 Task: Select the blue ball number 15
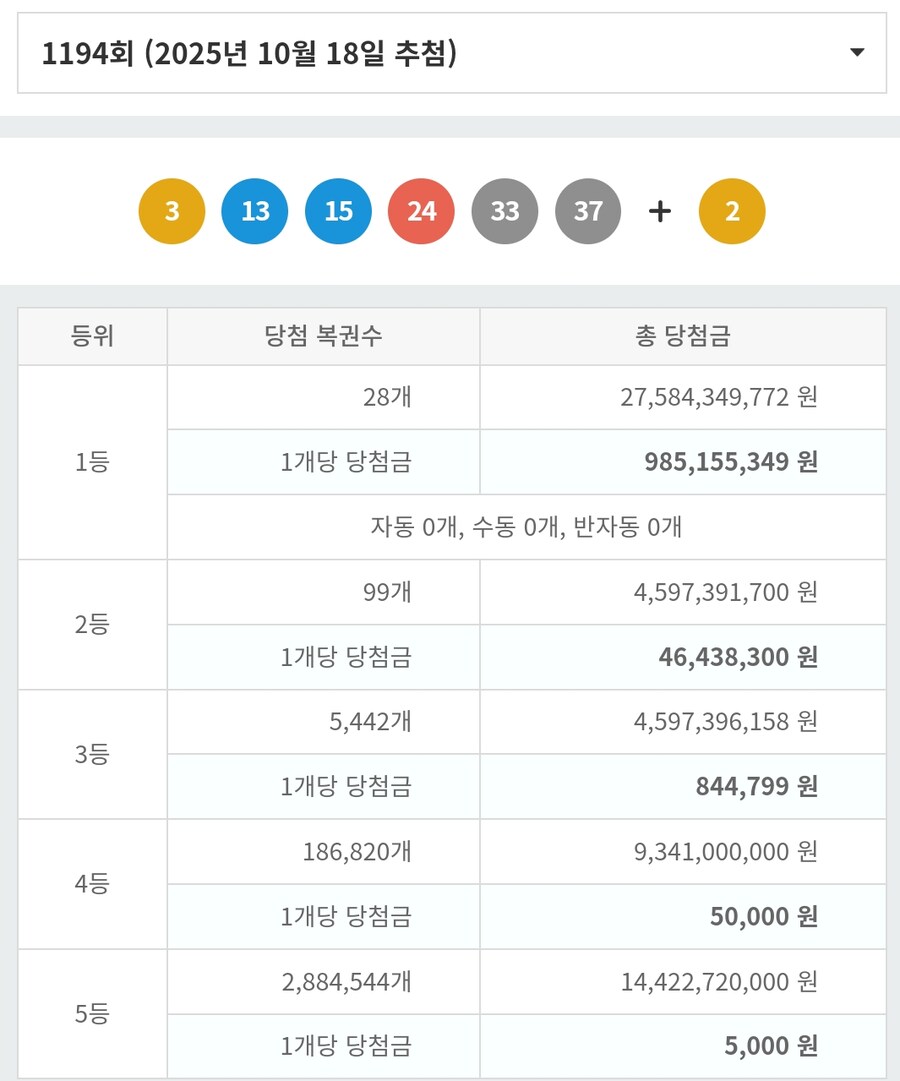[x=338, y=212]
